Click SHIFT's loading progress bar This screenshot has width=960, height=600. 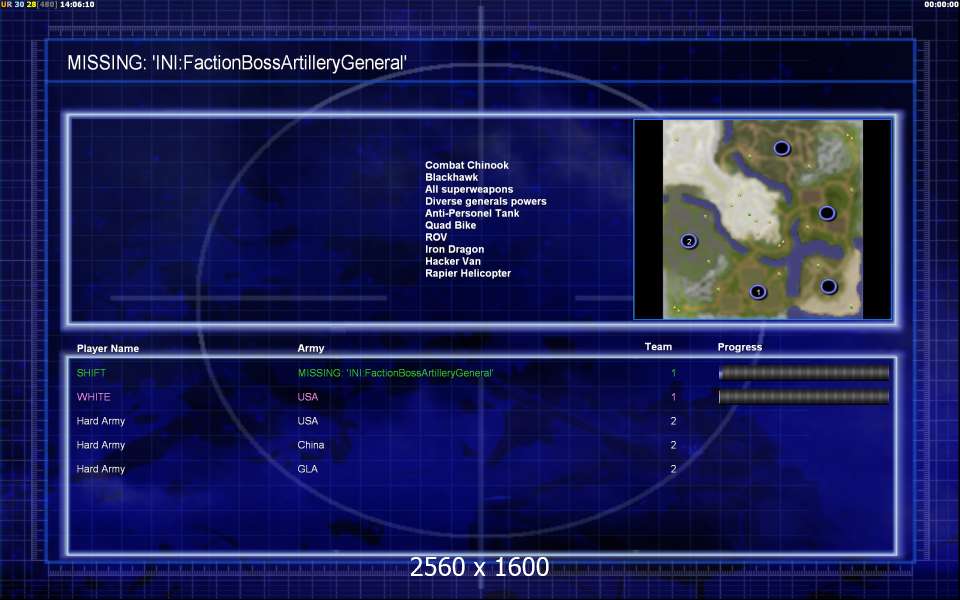804,372
